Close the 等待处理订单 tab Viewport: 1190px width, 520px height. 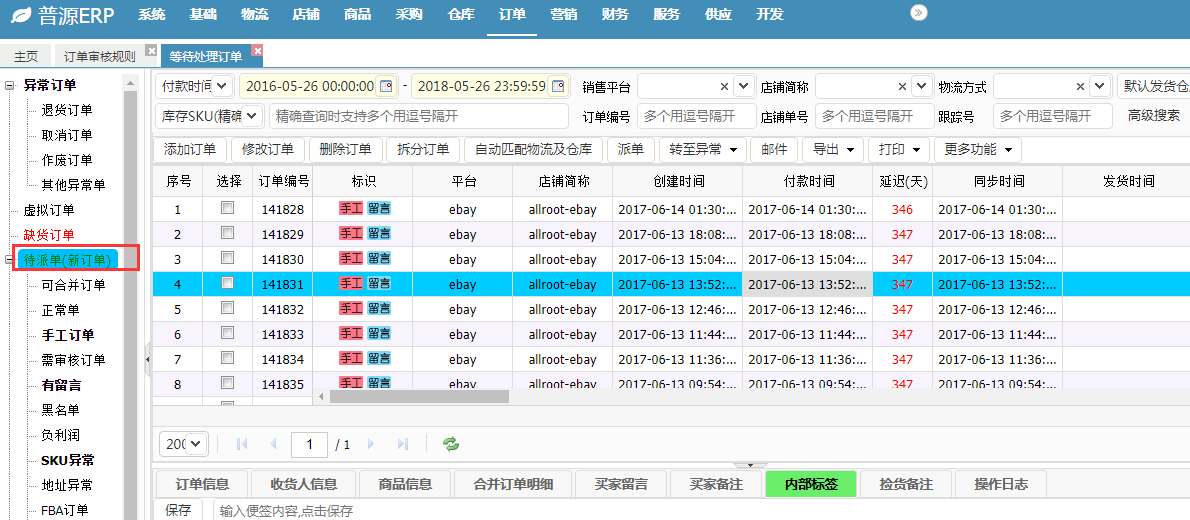click(x=257, y=50)
